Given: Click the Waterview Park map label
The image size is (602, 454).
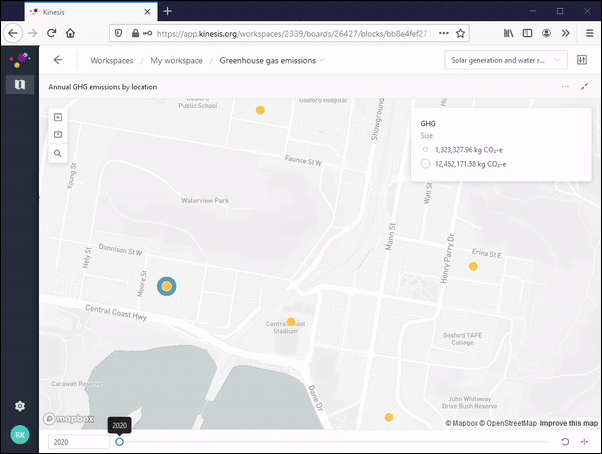Looking at the screenshot, I should (x=205, y=200).
